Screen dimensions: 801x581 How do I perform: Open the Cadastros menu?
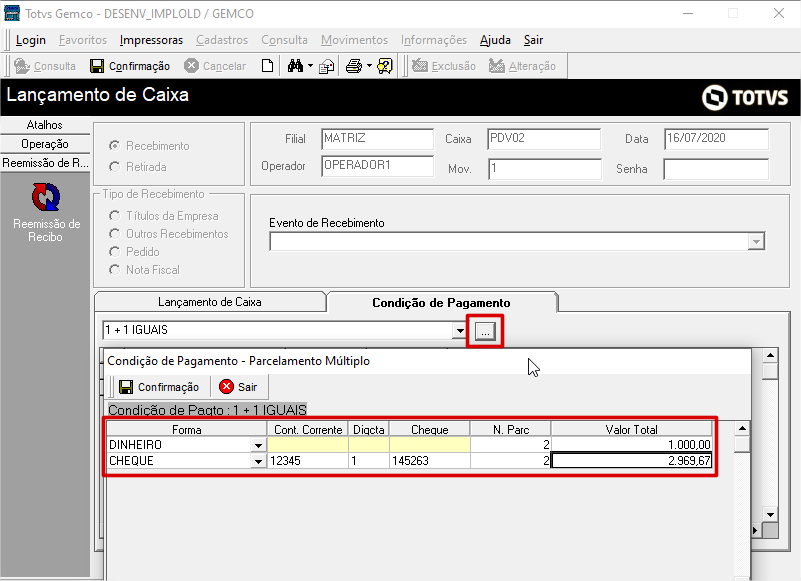click(222, 40)
